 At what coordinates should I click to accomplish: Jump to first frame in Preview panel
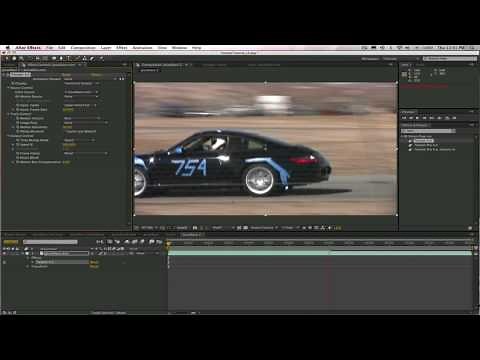(x=404, y=118)
